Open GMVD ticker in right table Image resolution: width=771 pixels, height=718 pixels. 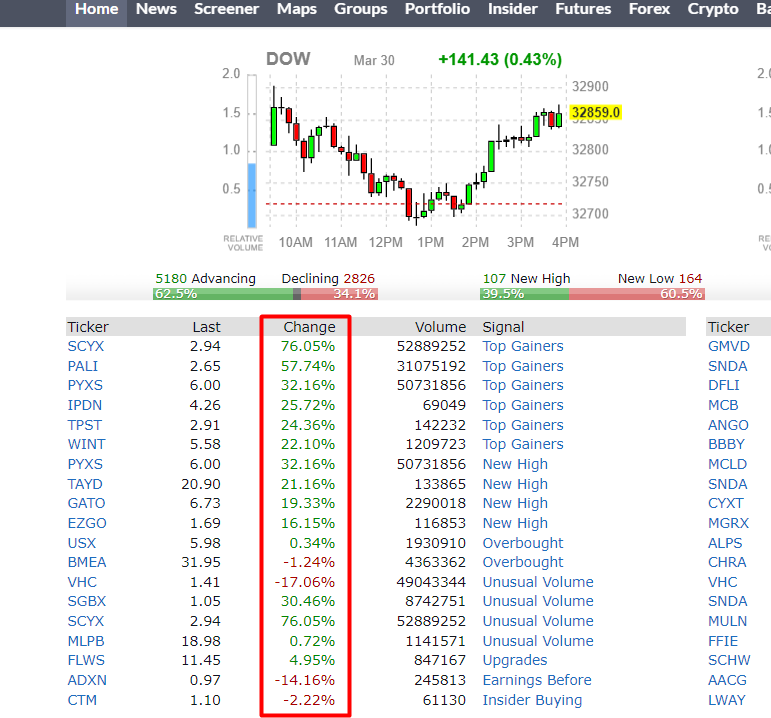(x=728, y=346)
